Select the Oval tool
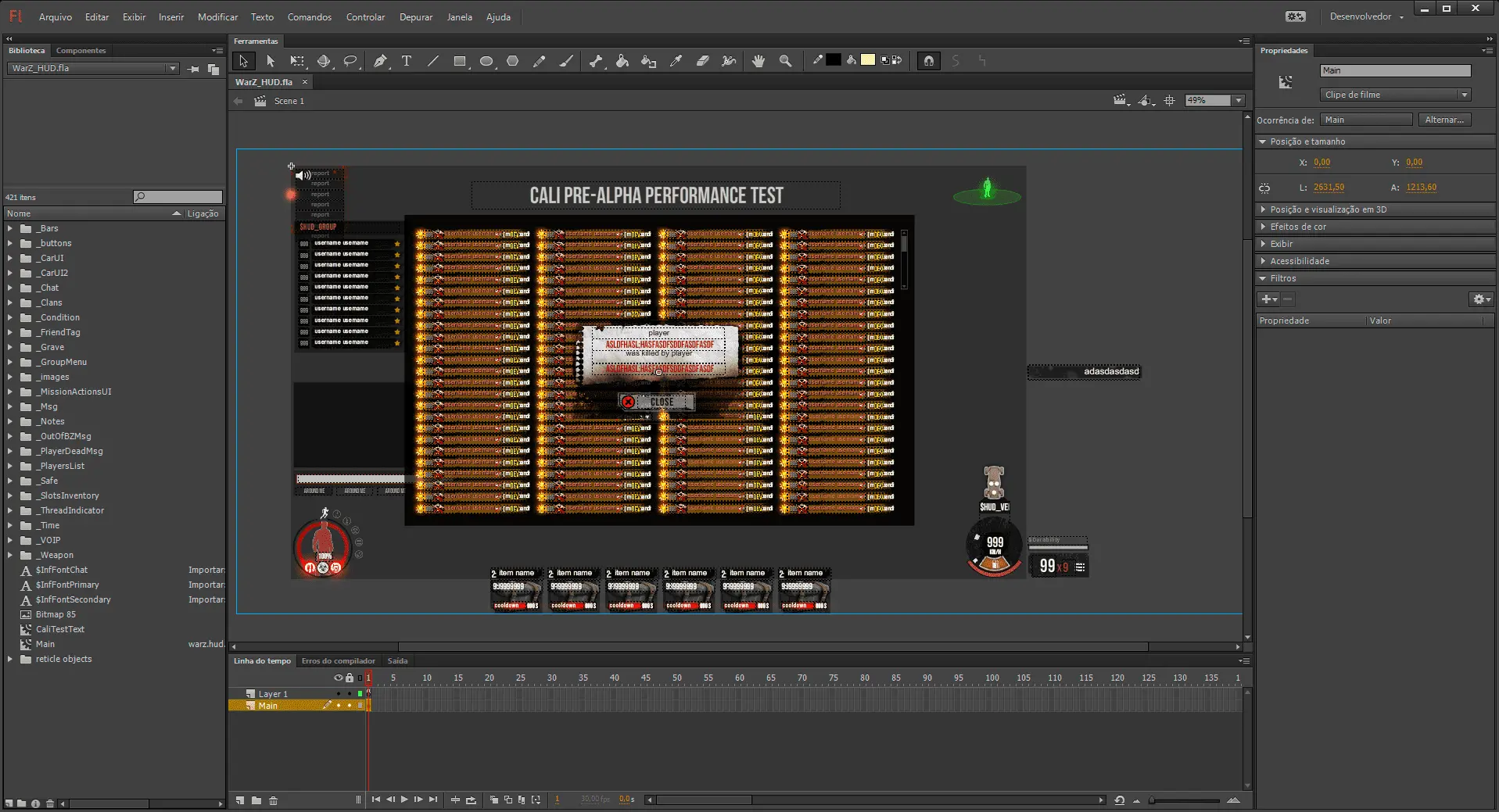The width and height of the screenshot is (1499, 812). click(x=486, y=61)
